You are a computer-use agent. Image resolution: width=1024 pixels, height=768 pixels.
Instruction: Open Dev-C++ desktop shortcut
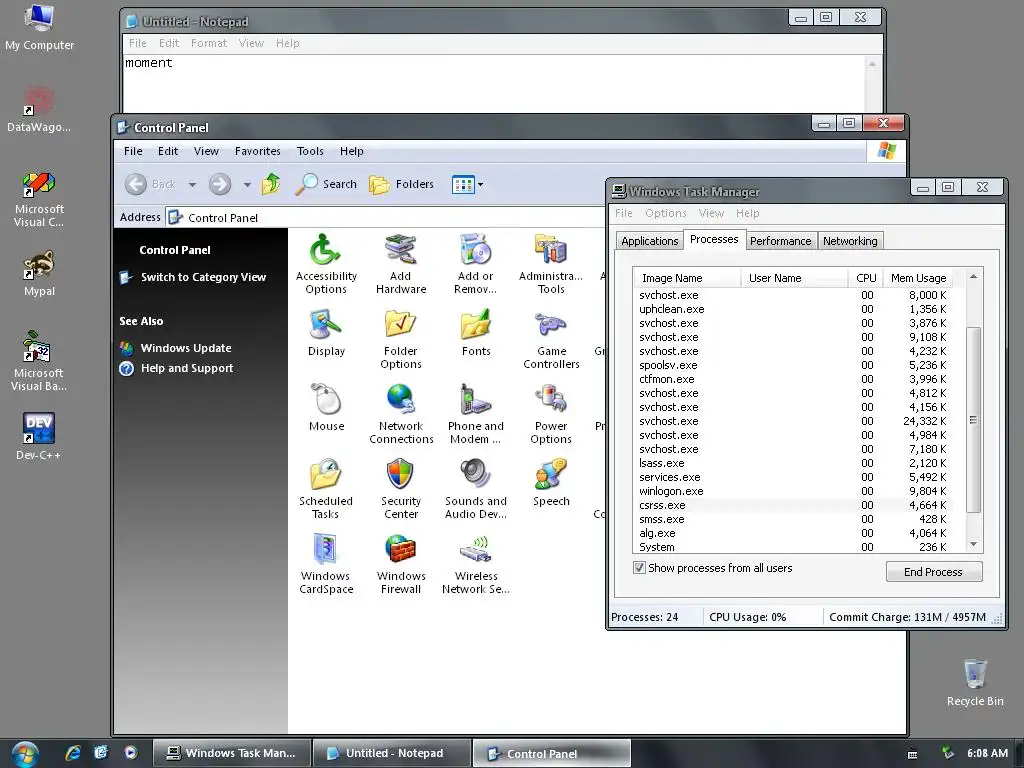click(x=39, y=436)
